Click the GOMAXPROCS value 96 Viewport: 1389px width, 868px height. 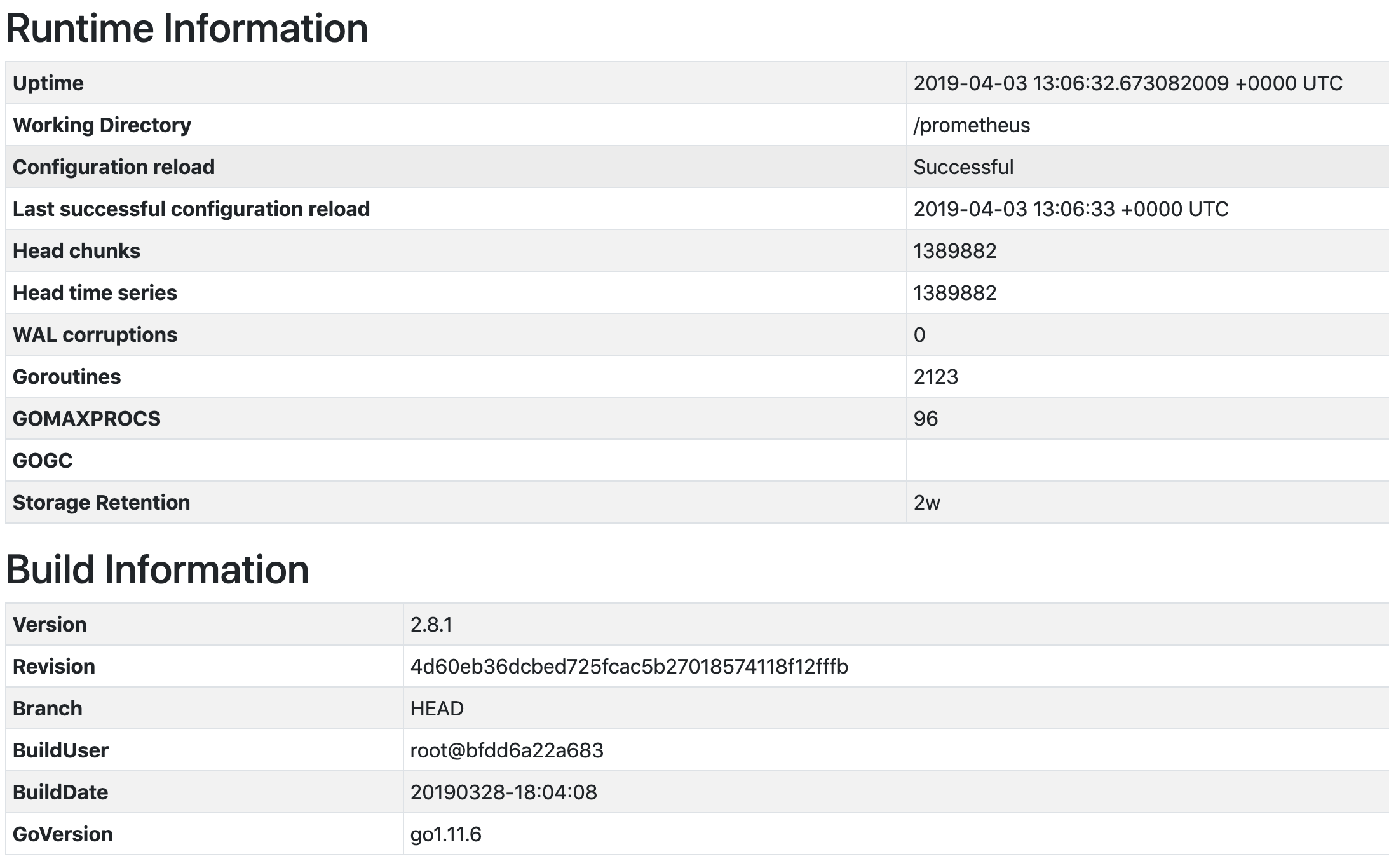(925, 419)
